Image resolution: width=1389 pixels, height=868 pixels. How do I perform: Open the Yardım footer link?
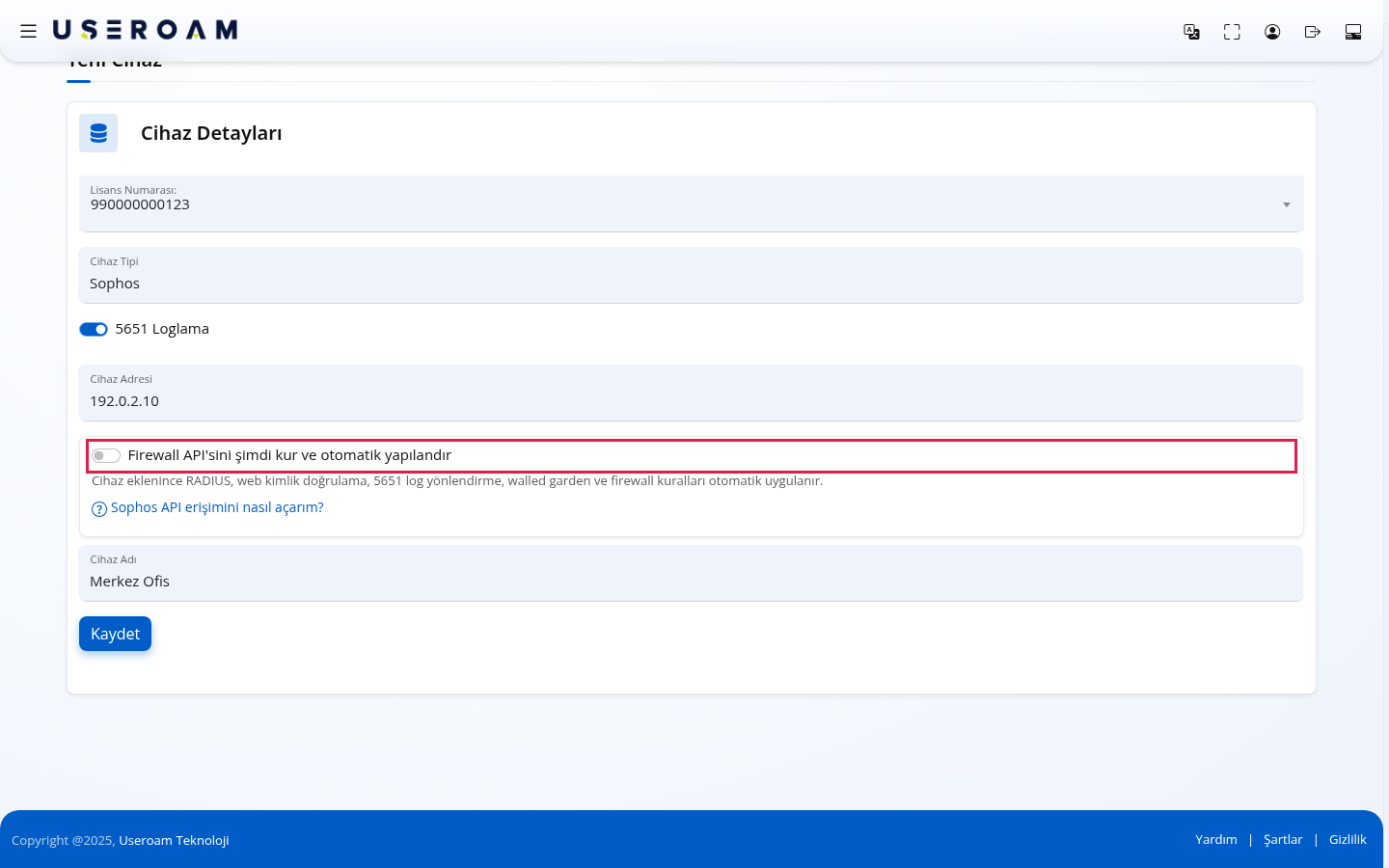(x=1216, y=840)
